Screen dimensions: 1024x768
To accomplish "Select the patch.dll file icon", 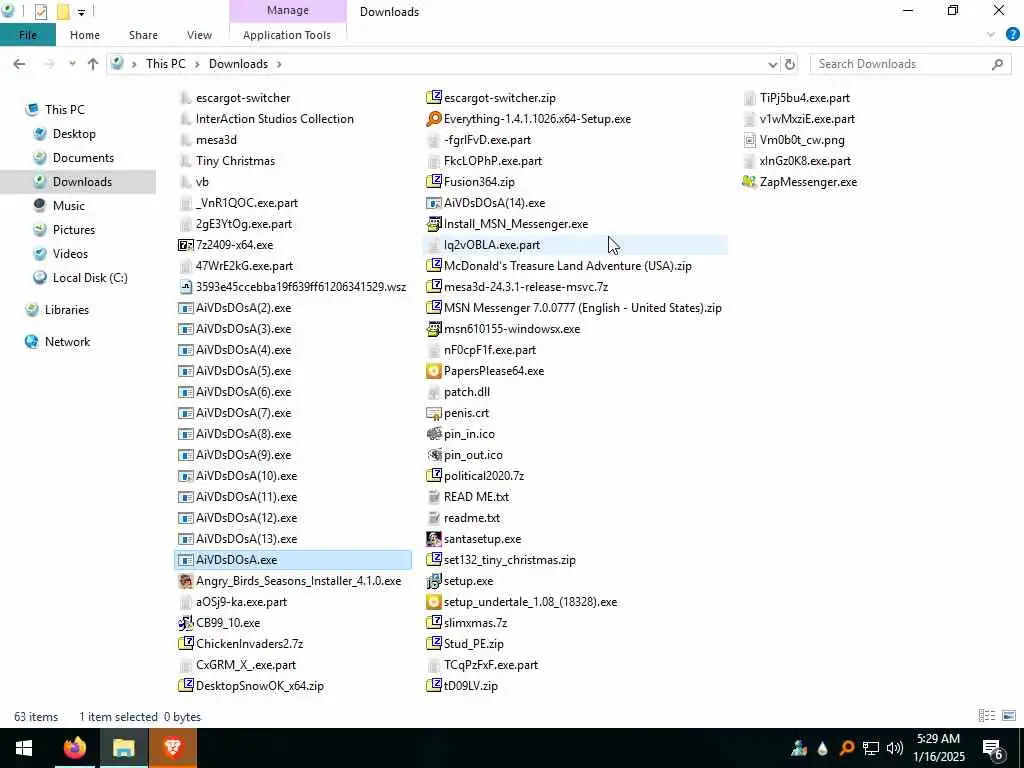I will [434, 392].
